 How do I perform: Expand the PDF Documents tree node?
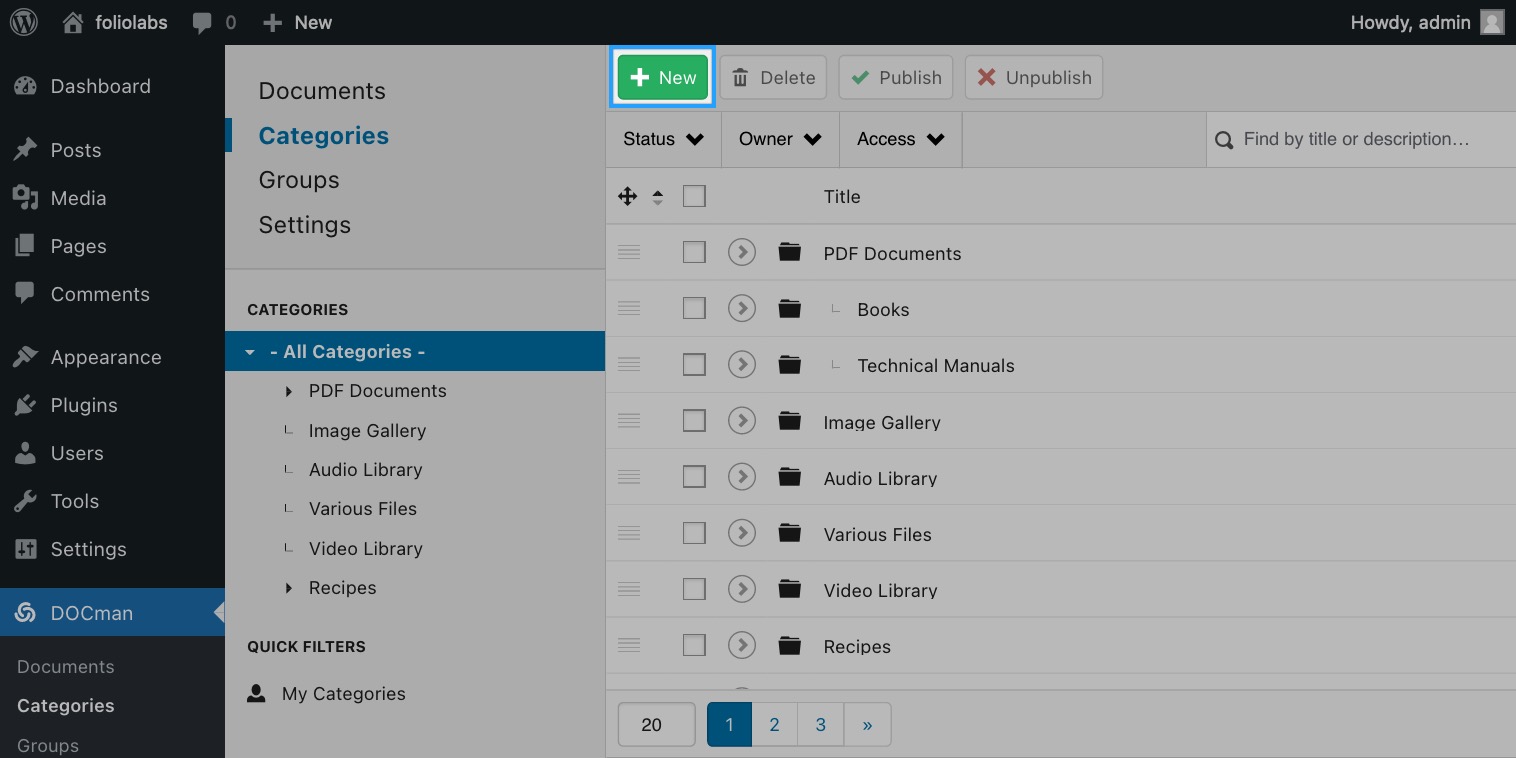point(289,391)
